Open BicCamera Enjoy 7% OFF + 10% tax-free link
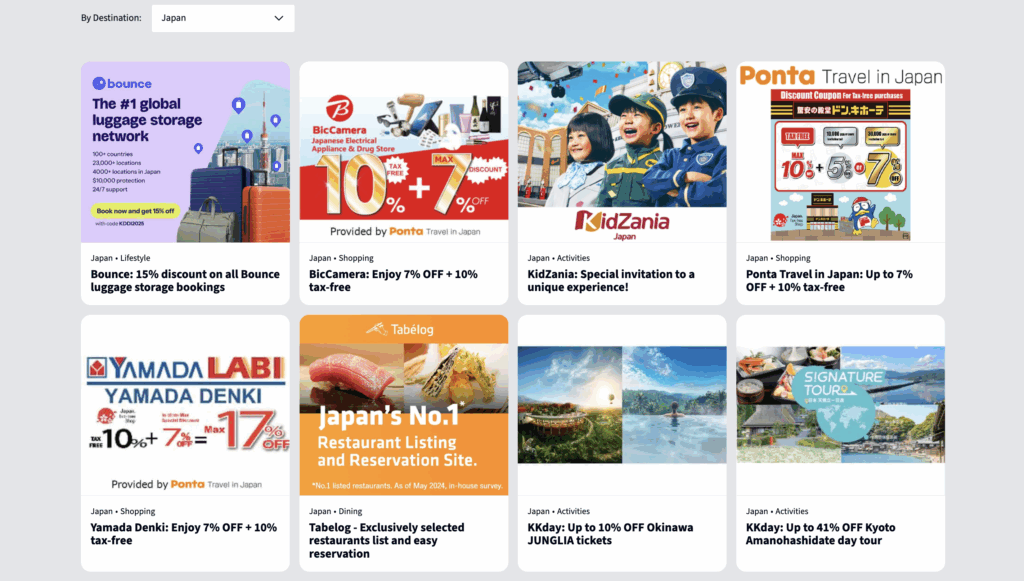Viewport: 1024px width, 581px height. (393, 281)
